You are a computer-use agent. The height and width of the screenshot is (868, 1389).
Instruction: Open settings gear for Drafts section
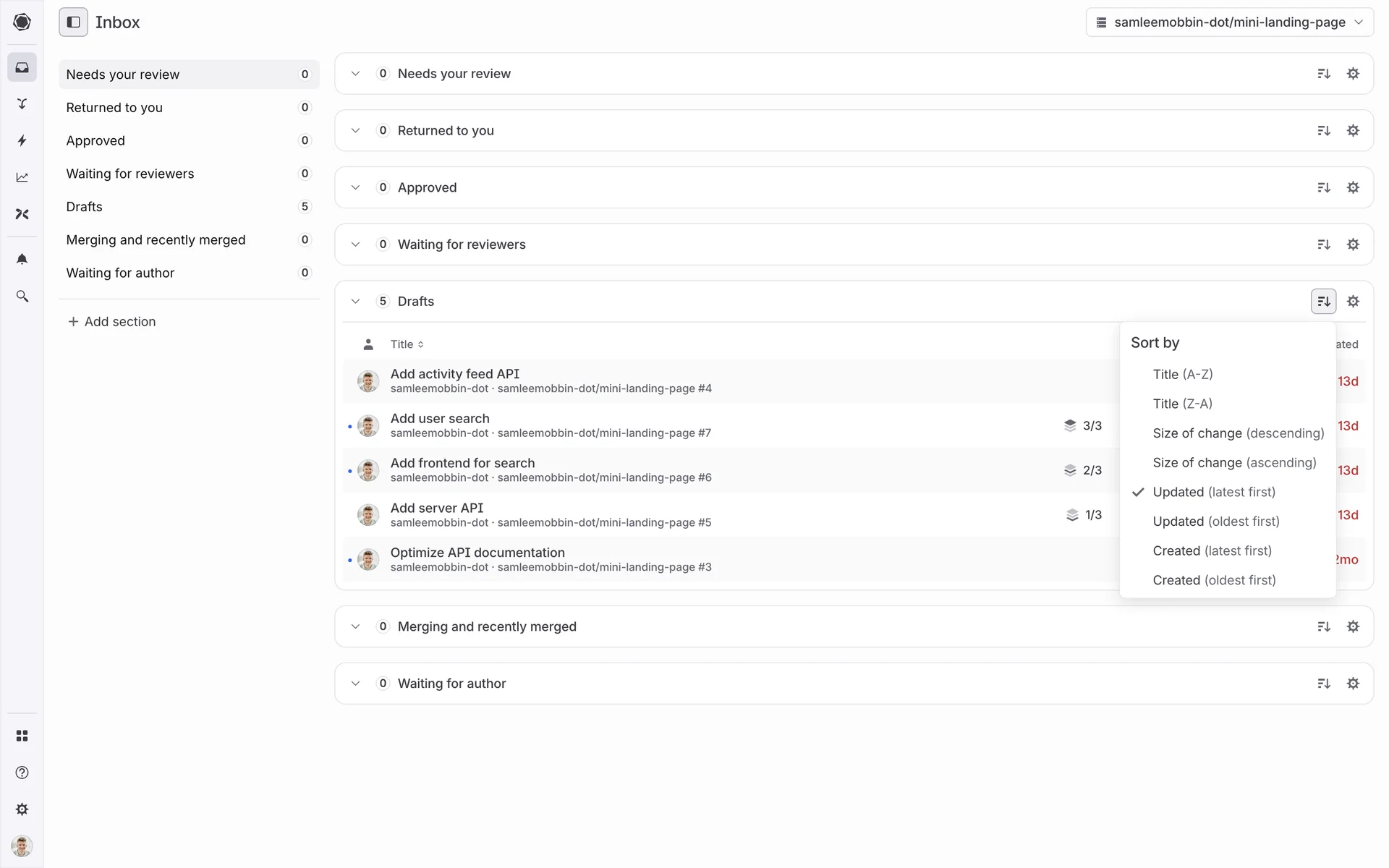click(1353, 302)
